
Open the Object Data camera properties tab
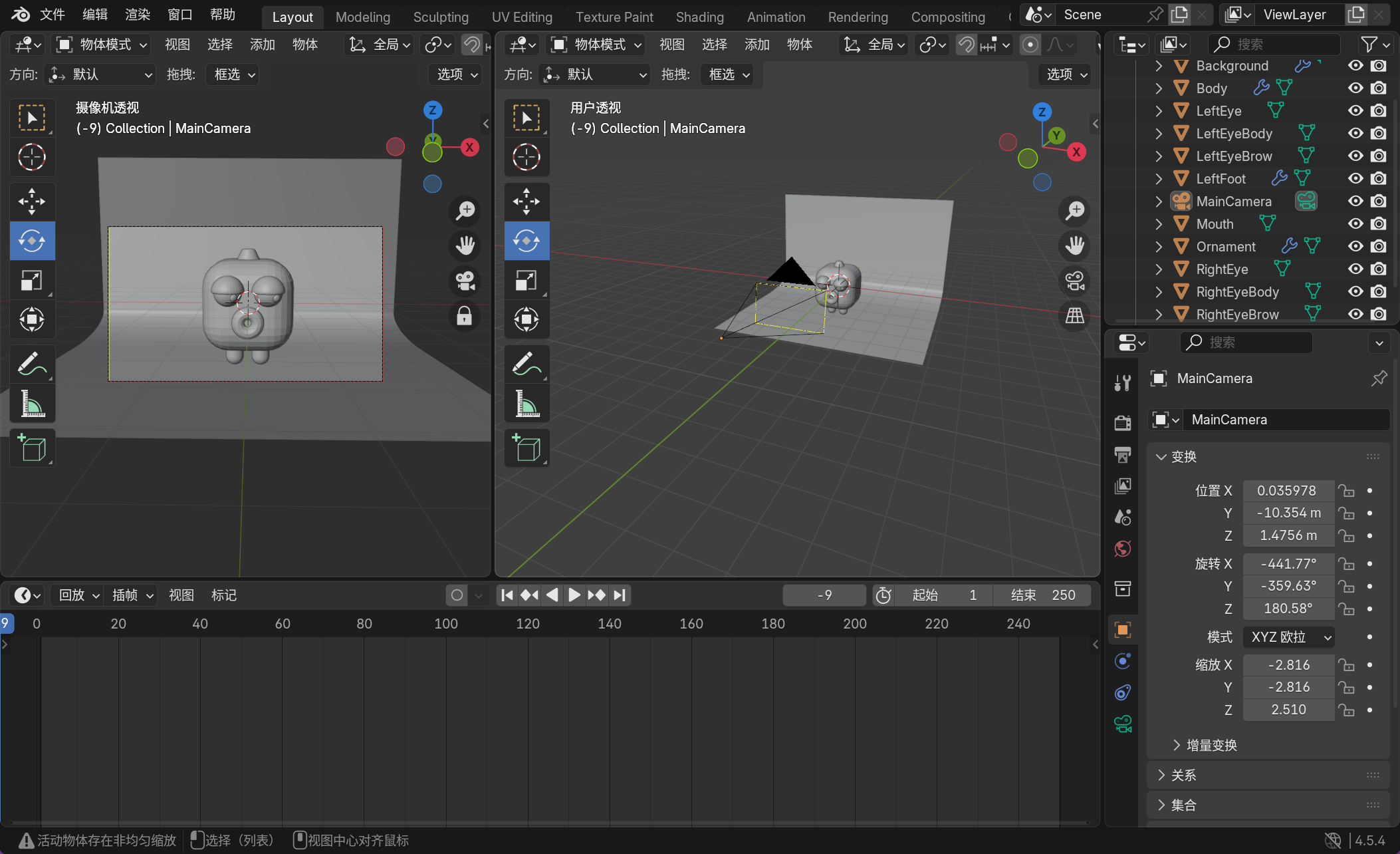coord(1123,724)
